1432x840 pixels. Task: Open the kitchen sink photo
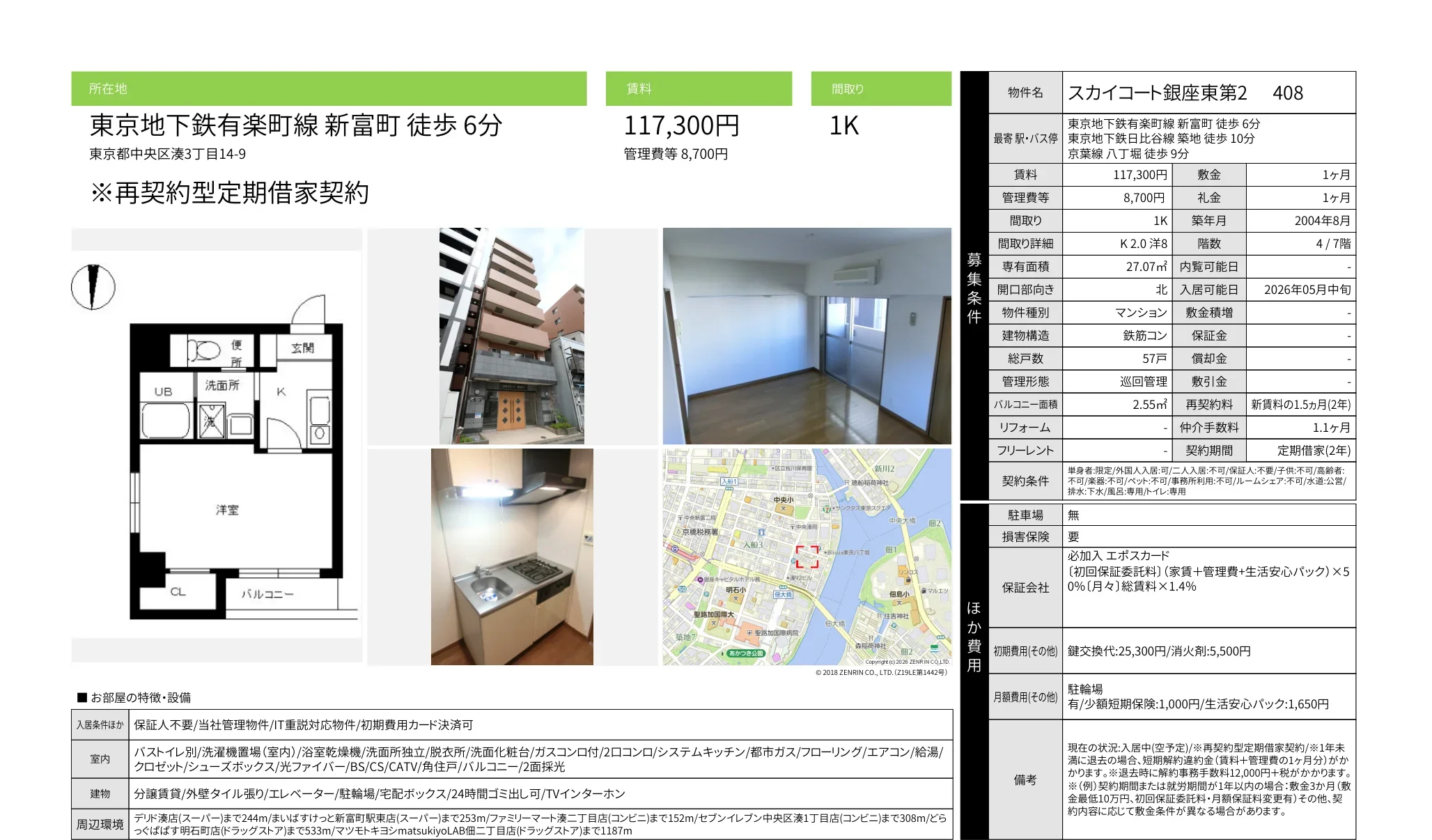tap(512, 557)
